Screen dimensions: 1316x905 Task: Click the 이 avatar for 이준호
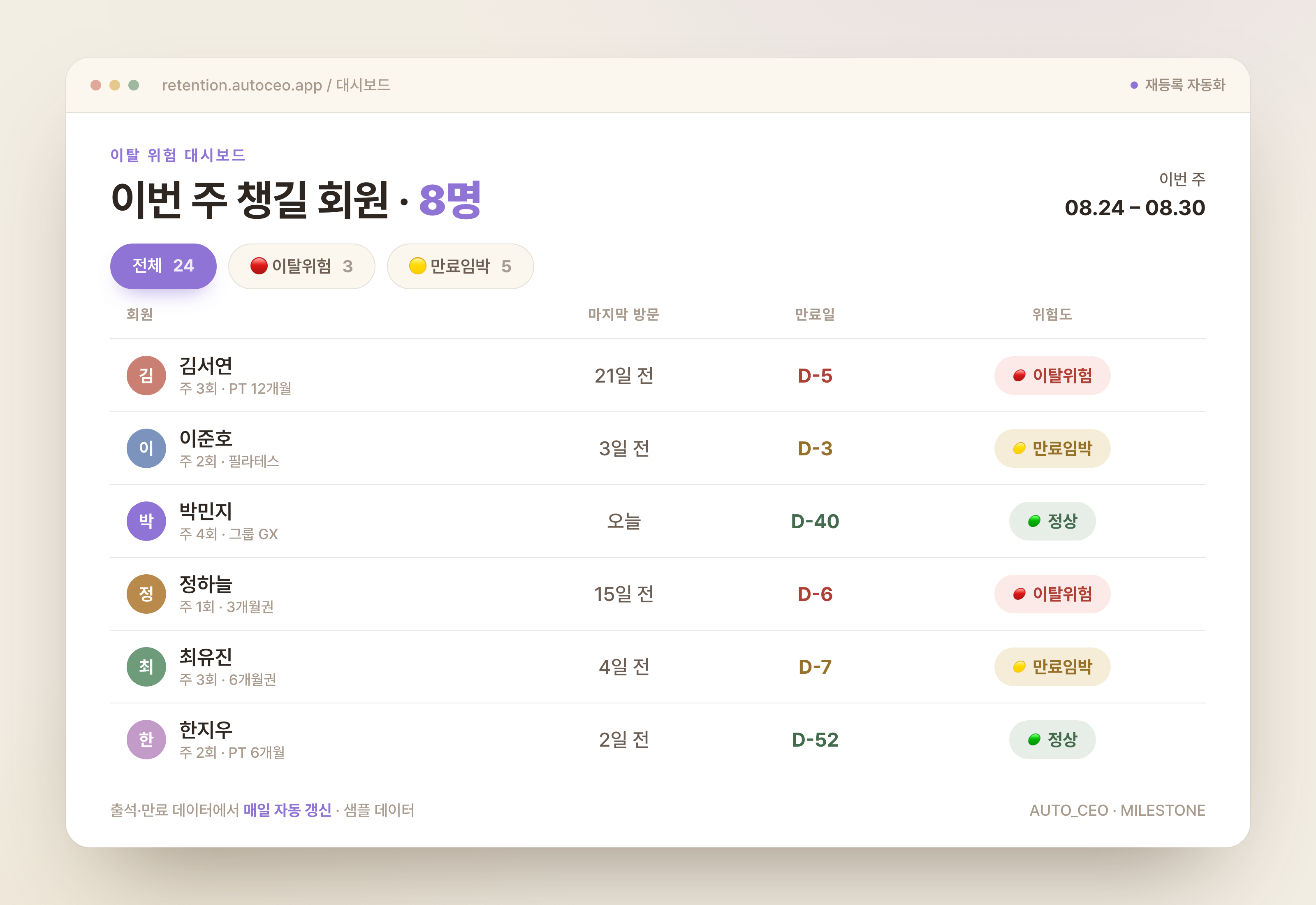tap(146, 448)
